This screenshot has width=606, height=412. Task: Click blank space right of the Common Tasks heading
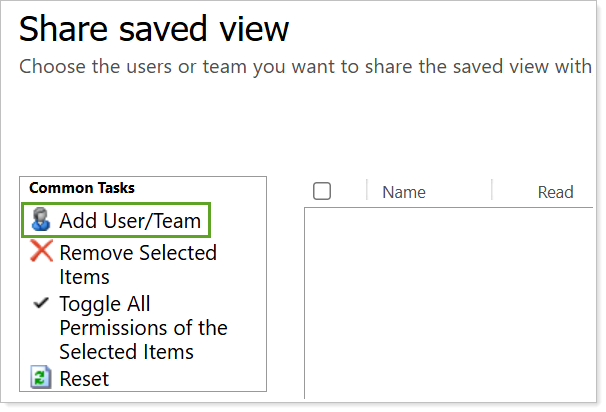200,188
